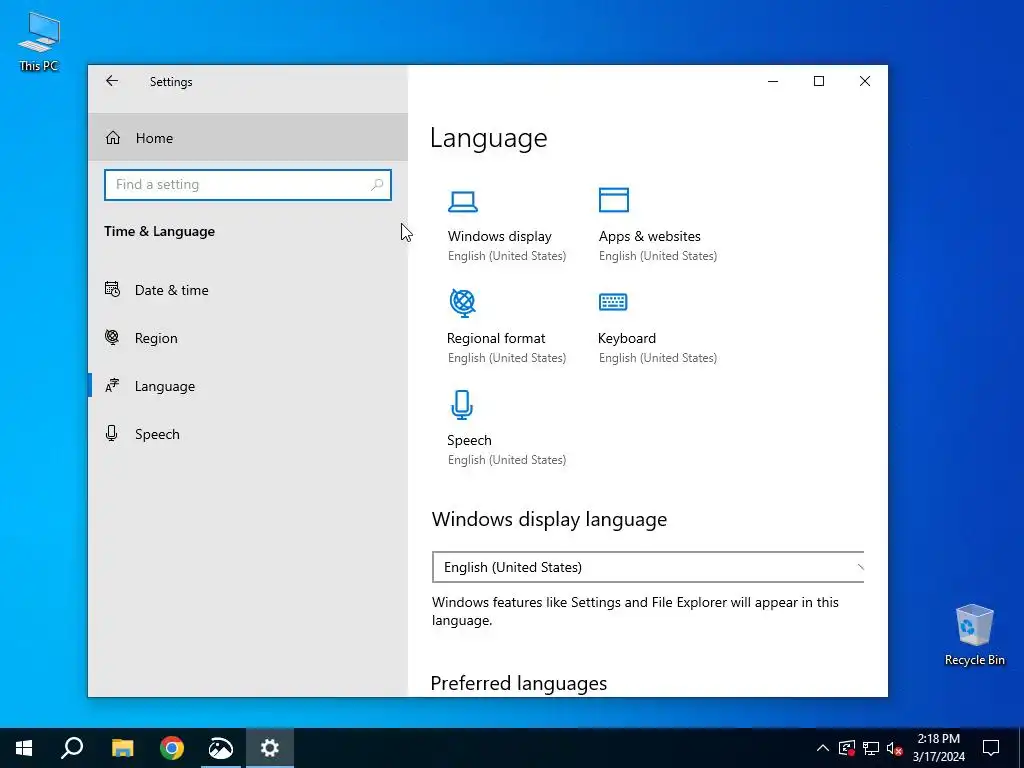Open the Windows display language tile
1024x768 pixels.
[507, 226]
